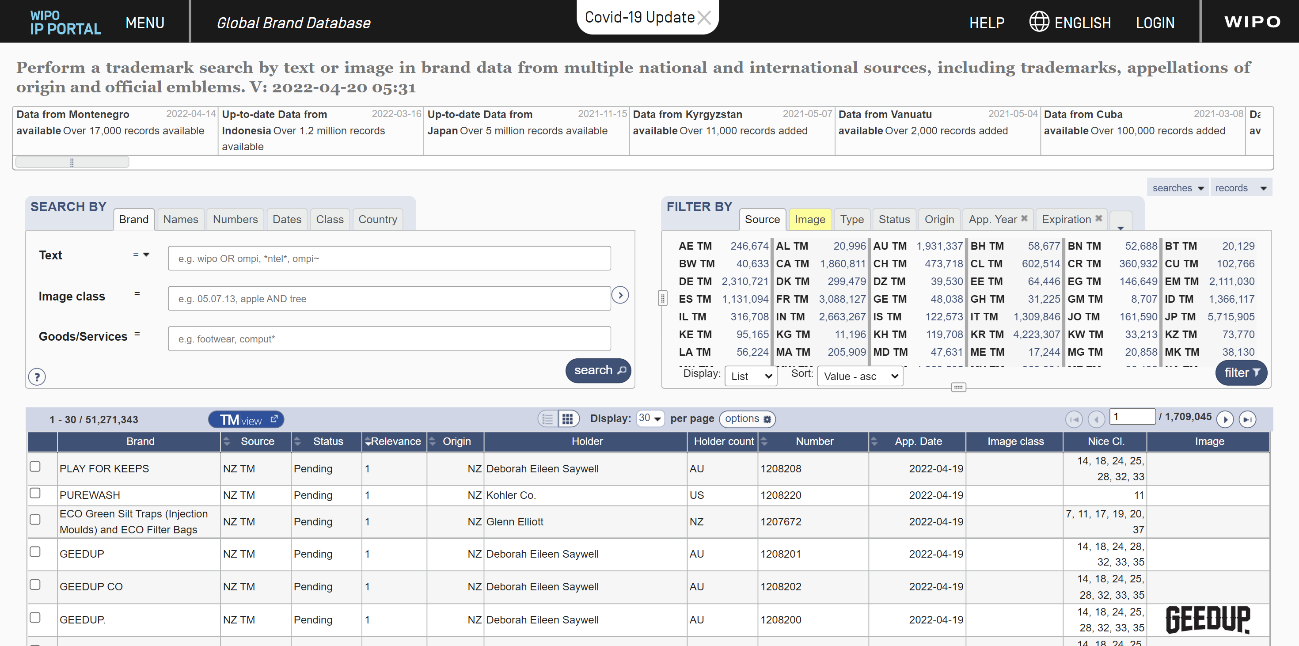Click the search button
The width and height of the screenshot is (1299, 646).
click(x=598, y=371)
